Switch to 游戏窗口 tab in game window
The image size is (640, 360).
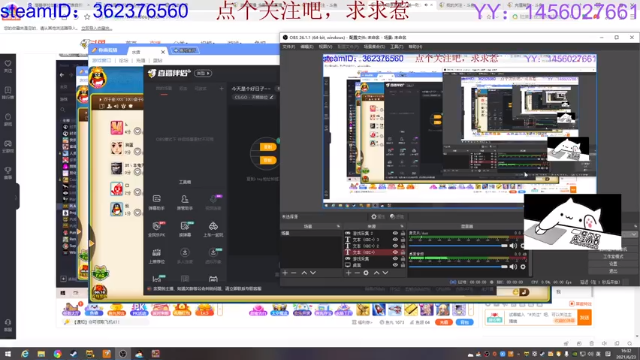(x=101, y=60)
